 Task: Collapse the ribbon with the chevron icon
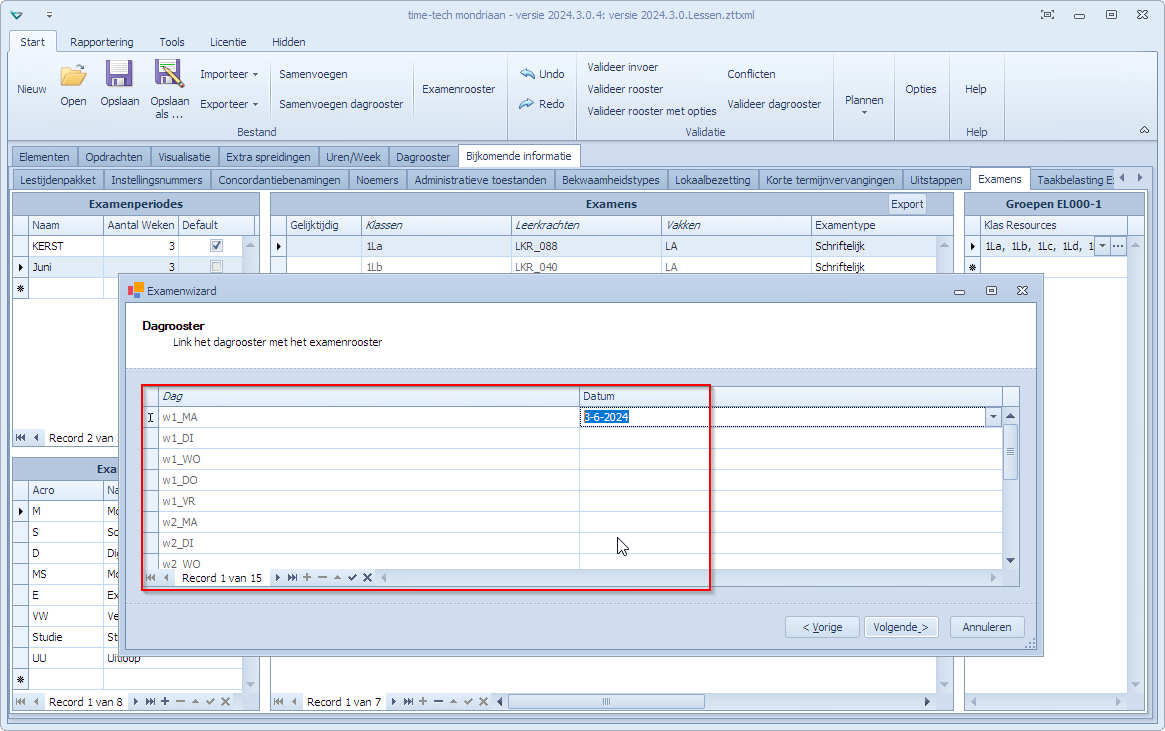tap(1144, 130)
